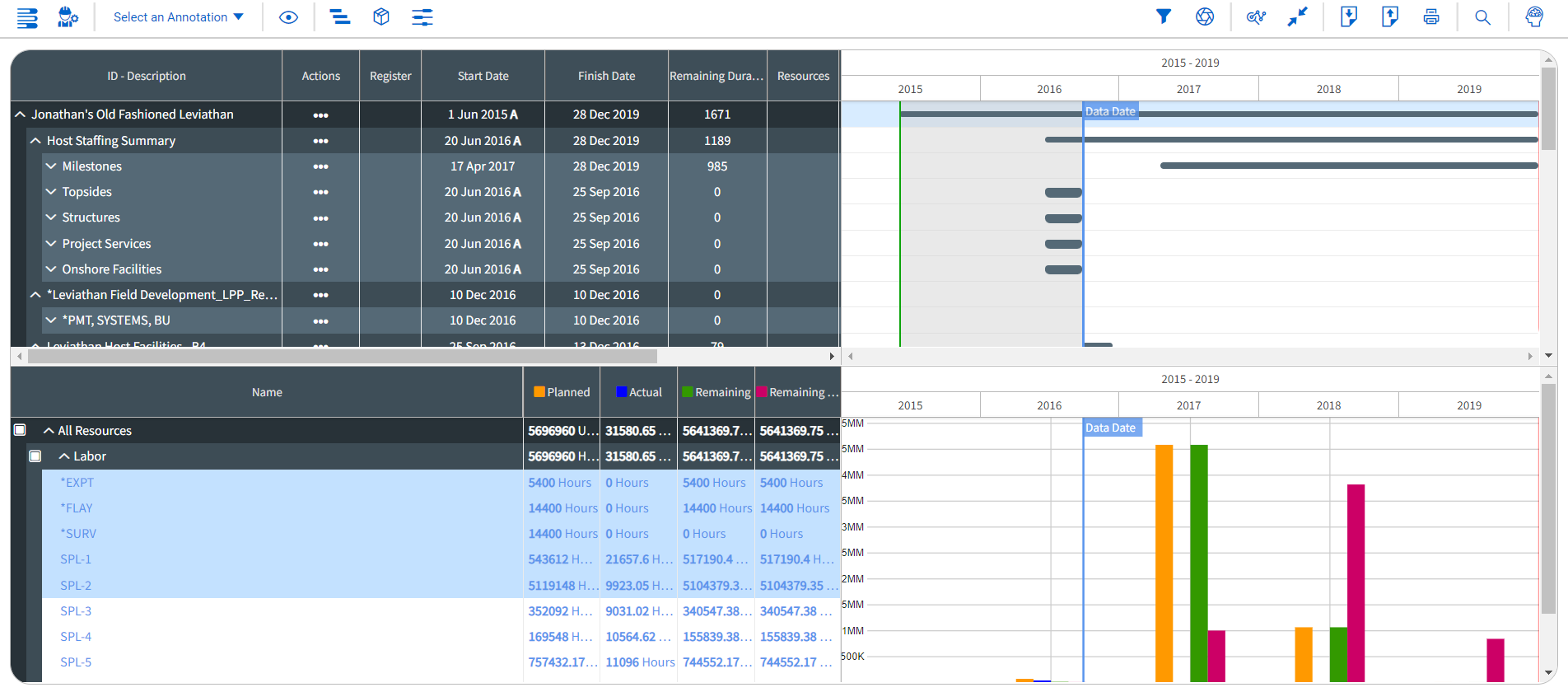The image size is (1568, 692).
Task: Collapse the Host Staffing Summary group
Action: point(35,141)
